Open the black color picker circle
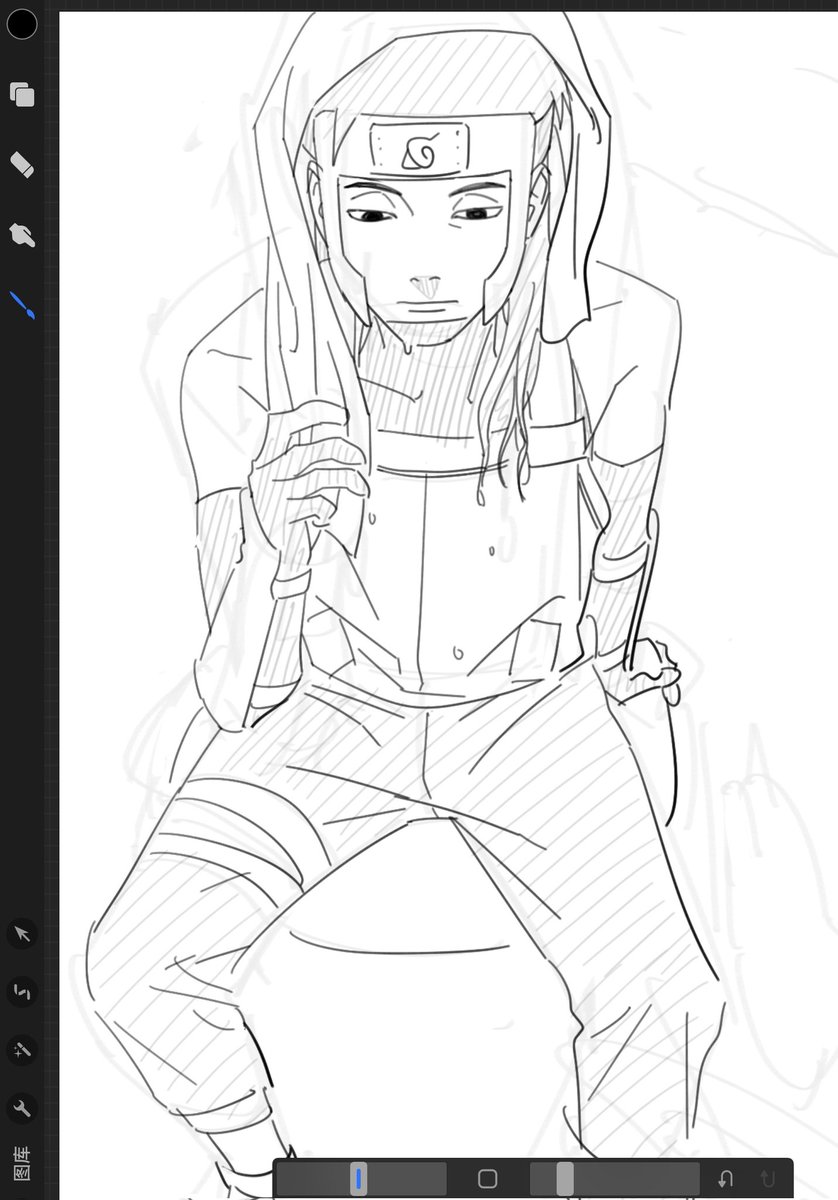This screenshot has width=838, height=1200. coord(22,24)
